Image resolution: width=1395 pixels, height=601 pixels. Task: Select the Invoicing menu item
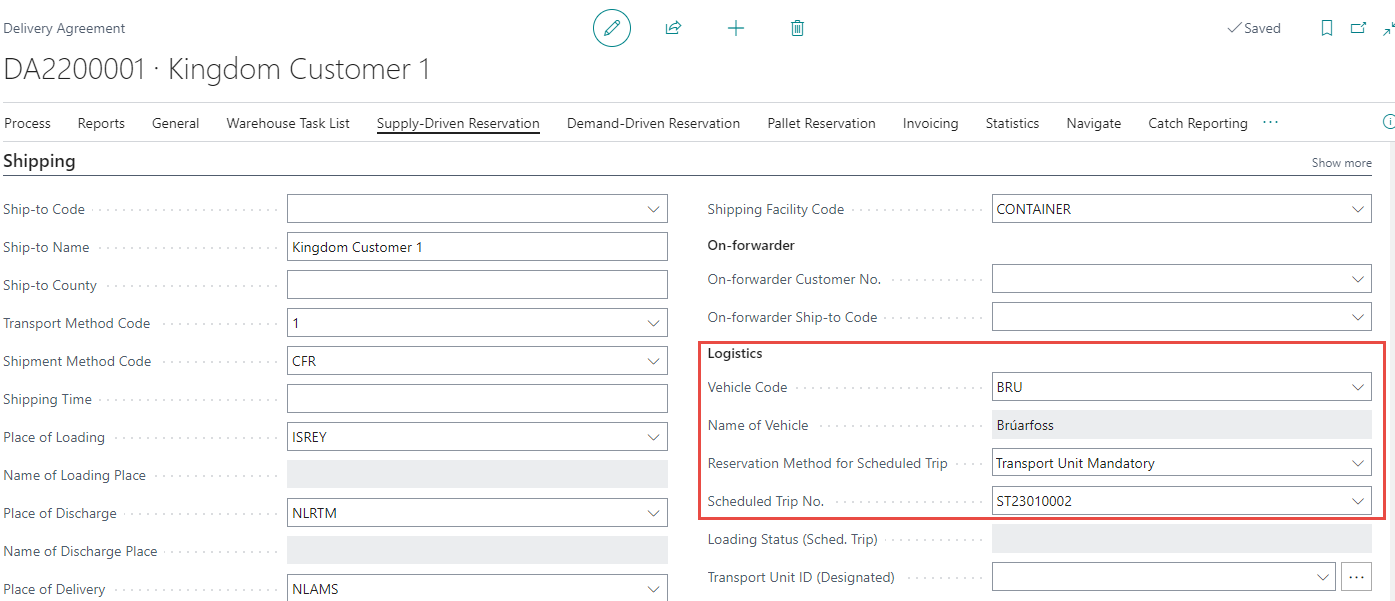point(930,123)
